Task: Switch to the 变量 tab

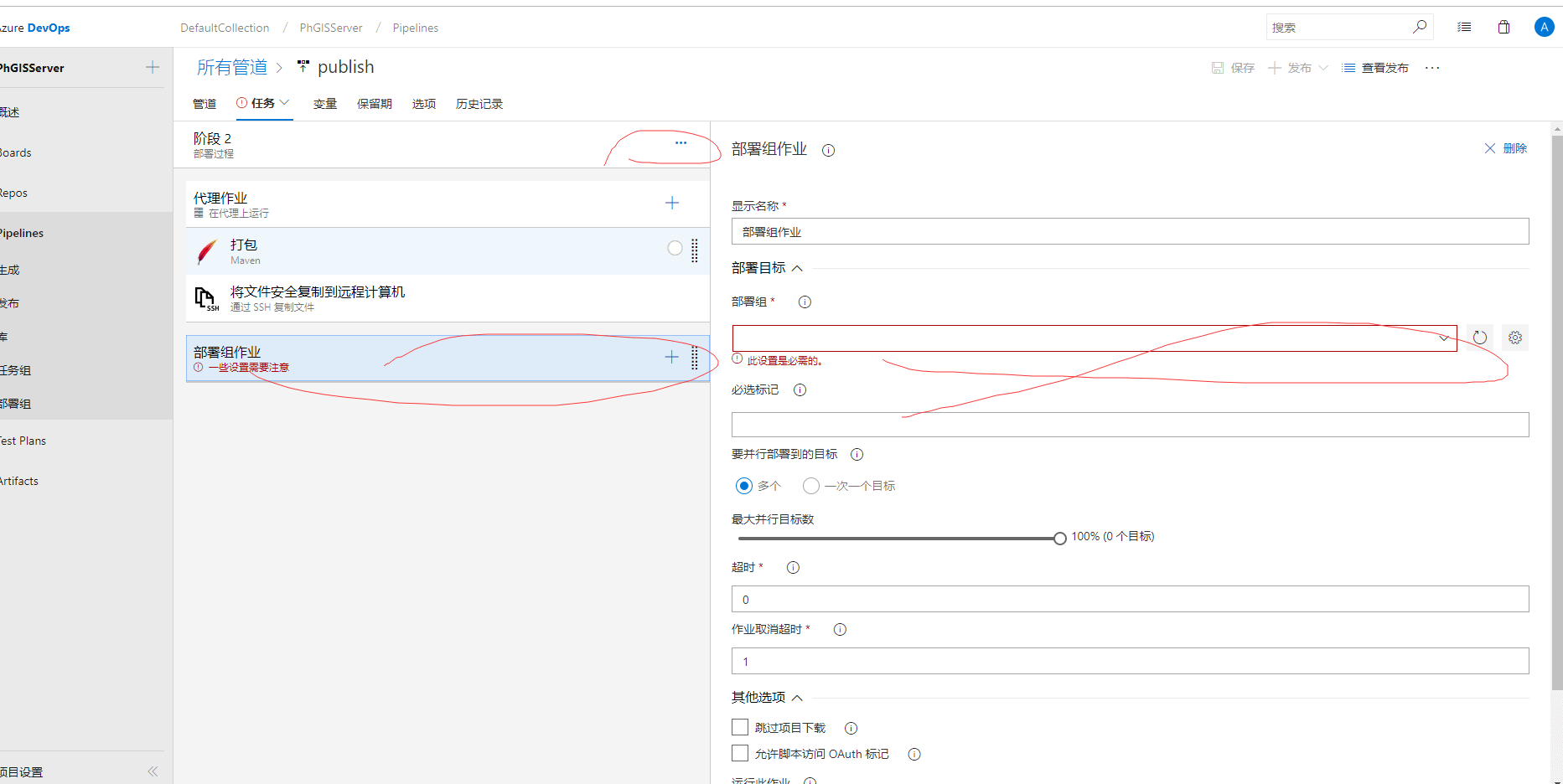Action: click(324, 104)
